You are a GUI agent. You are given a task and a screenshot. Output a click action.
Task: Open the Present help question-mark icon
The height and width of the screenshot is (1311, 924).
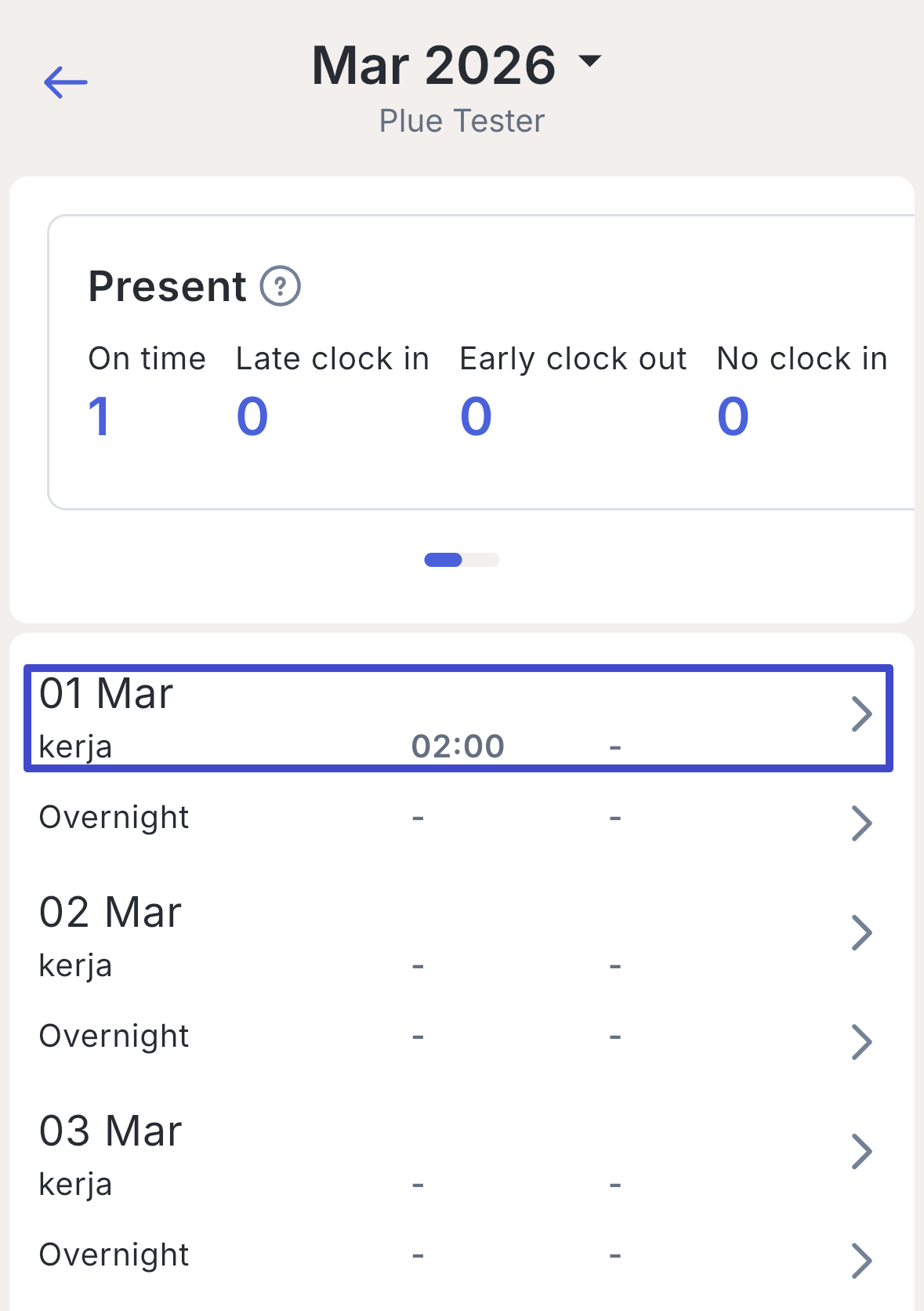(x=280, y=286)
